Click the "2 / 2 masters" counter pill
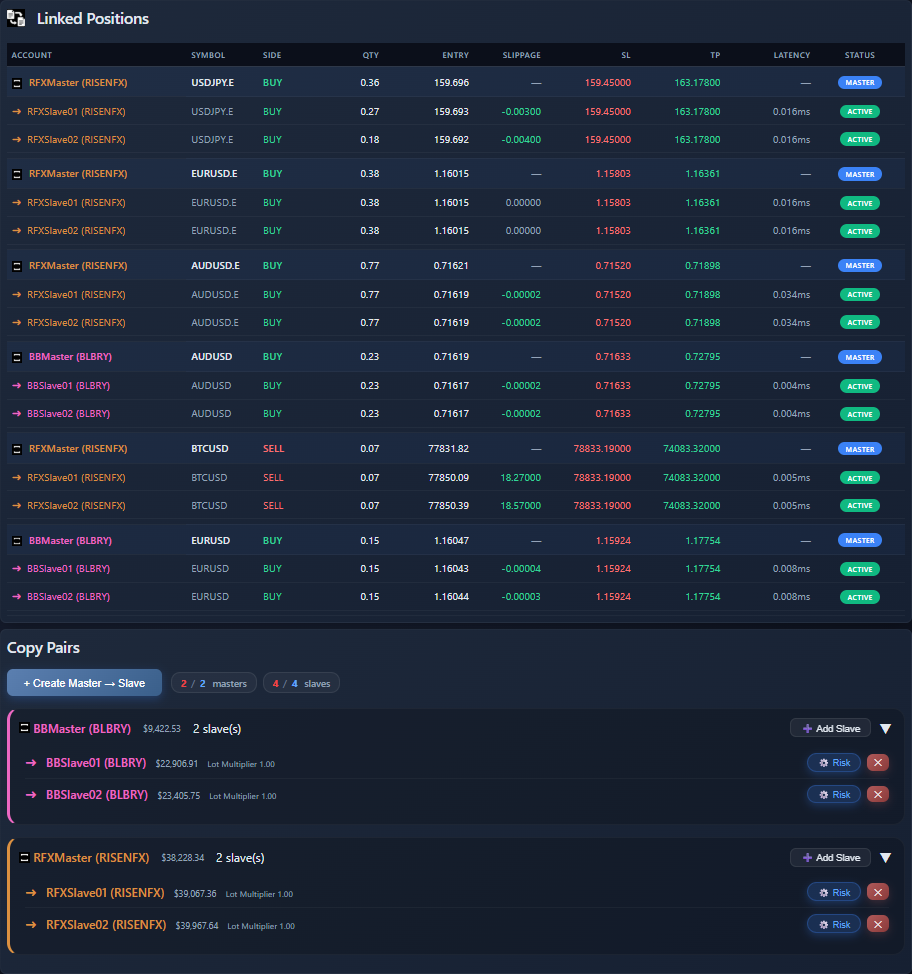Screen dimensions: 912x974 tap(214, 683)
